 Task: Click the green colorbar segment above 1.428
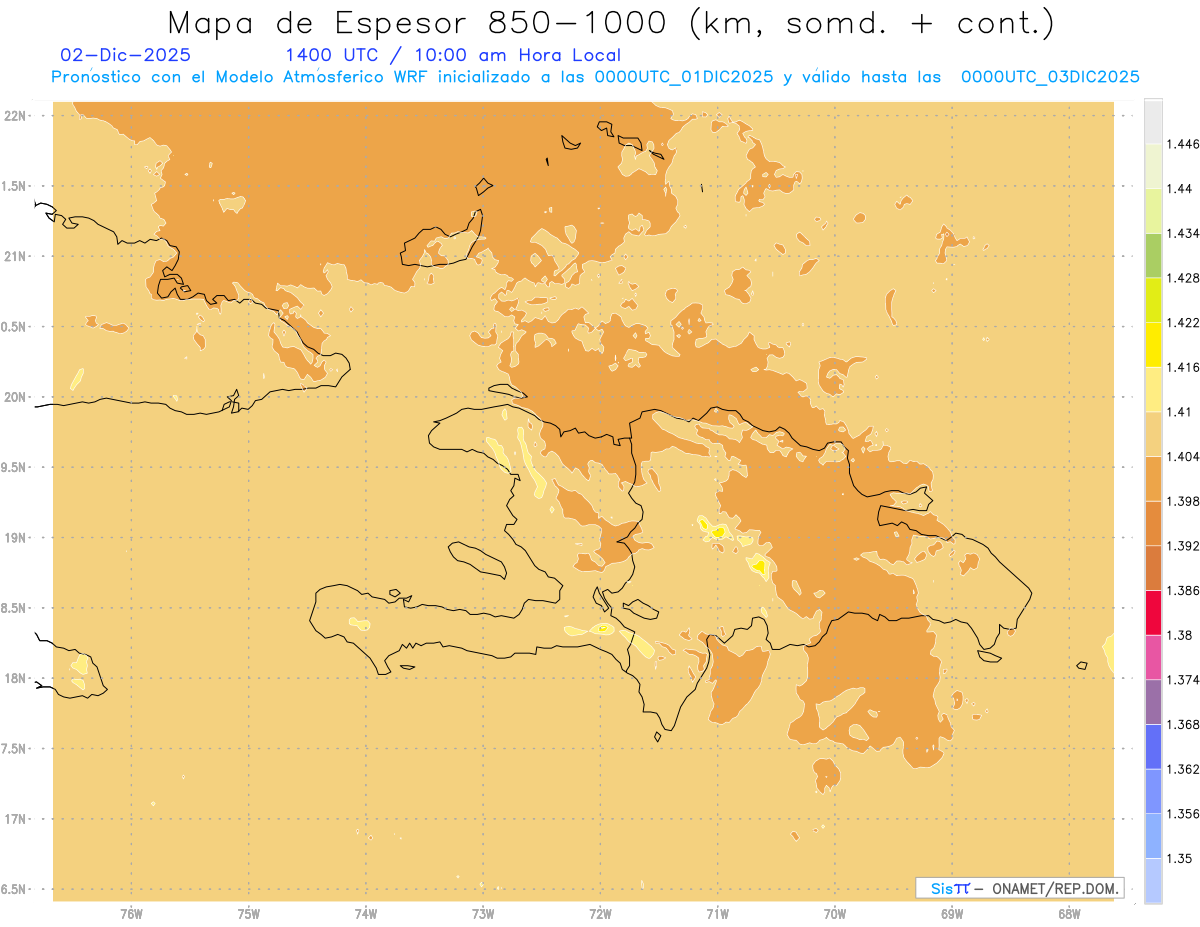point(1153,255)
